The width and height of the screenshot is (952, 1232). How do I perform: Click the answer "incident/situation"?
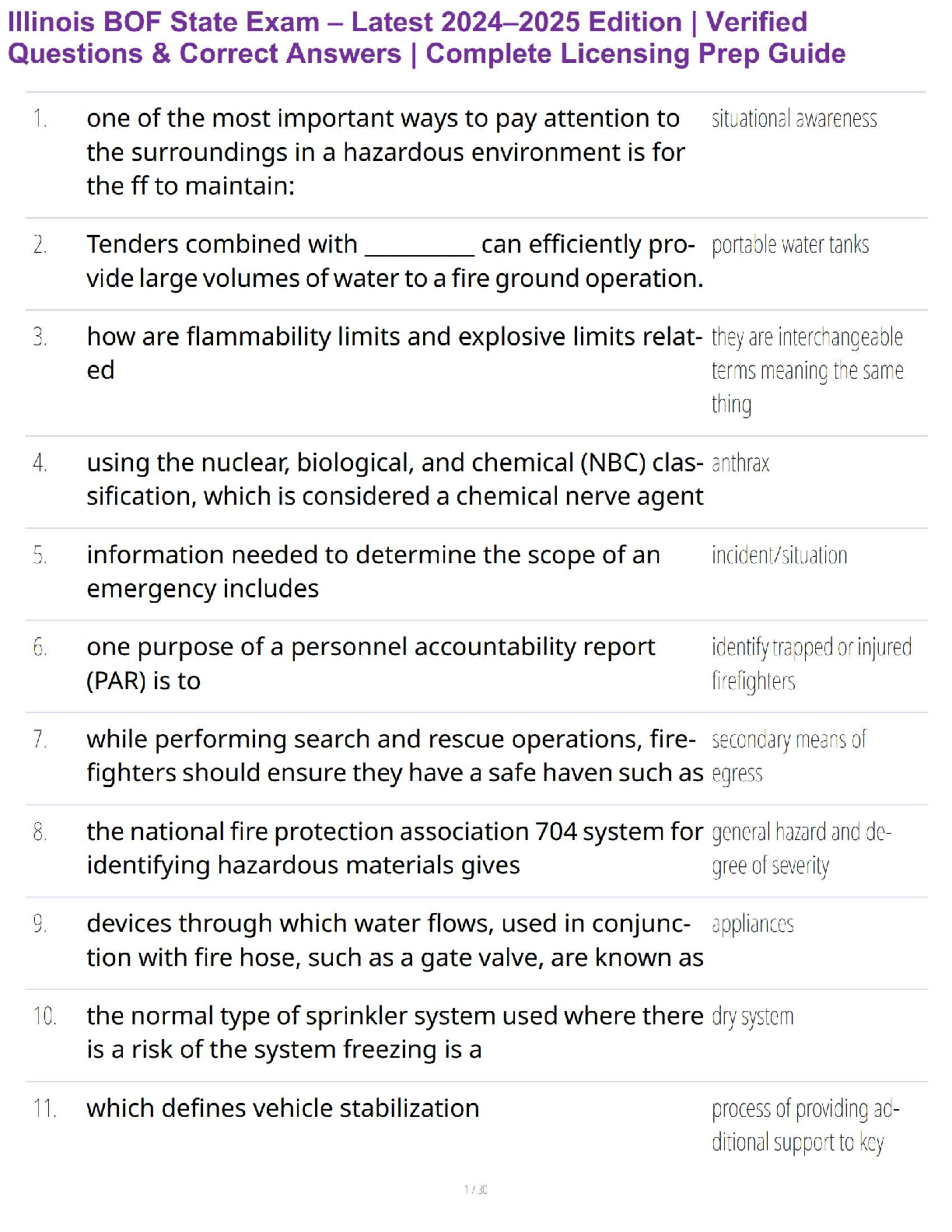pos(779,555)
